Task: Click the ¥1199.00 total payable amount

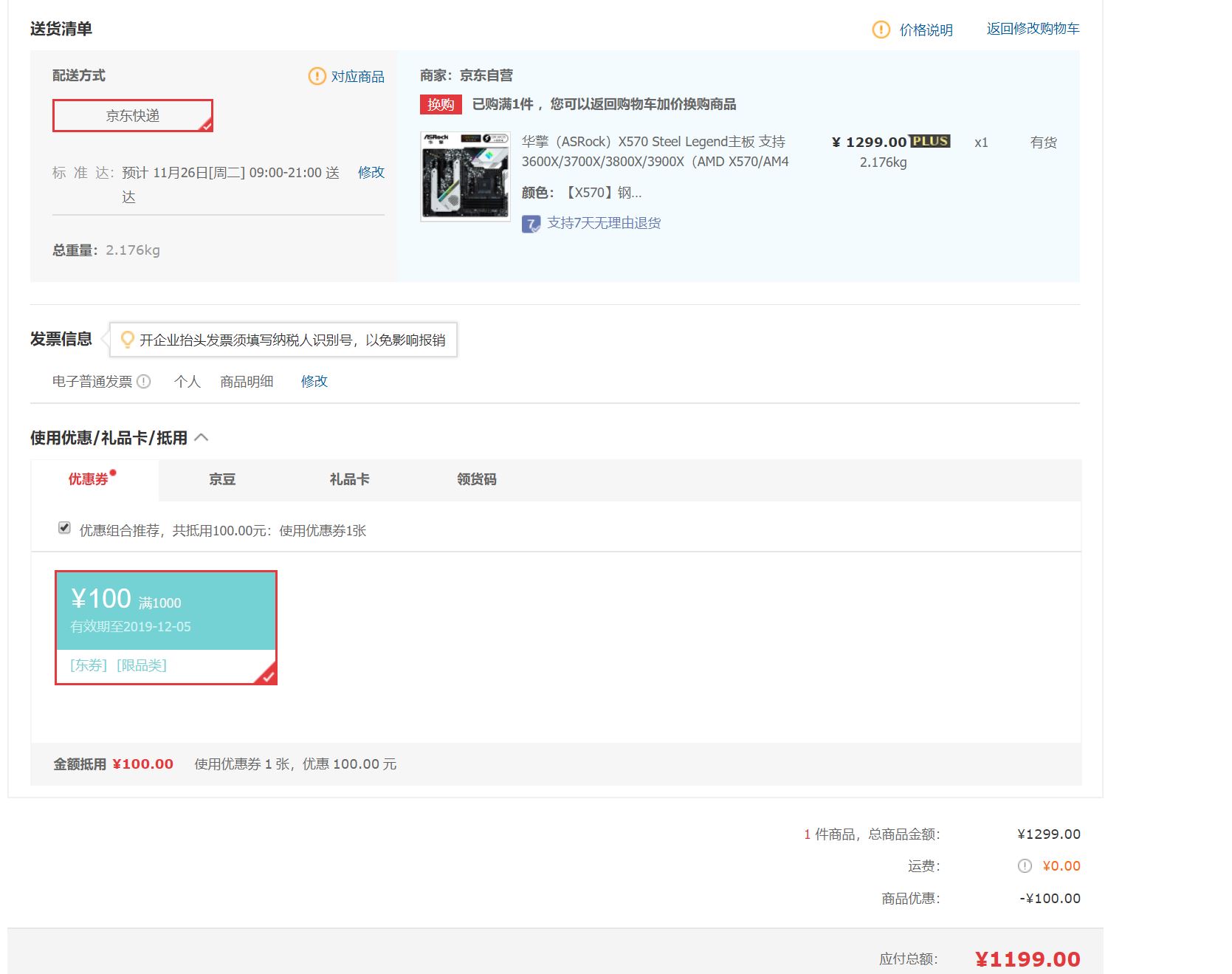Action: (1028, 959)
